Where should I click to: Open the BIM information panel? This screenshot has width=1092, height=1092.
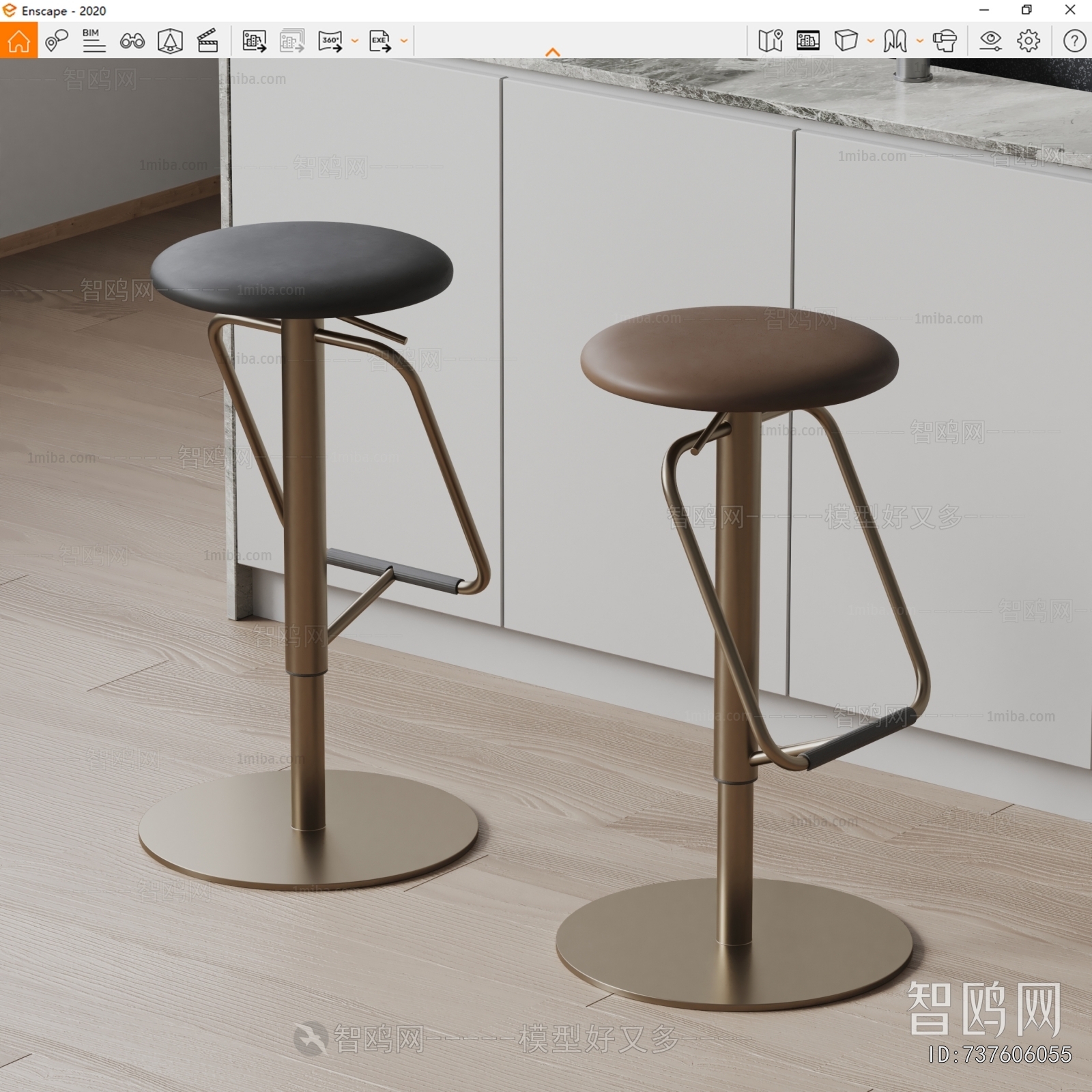94,40
